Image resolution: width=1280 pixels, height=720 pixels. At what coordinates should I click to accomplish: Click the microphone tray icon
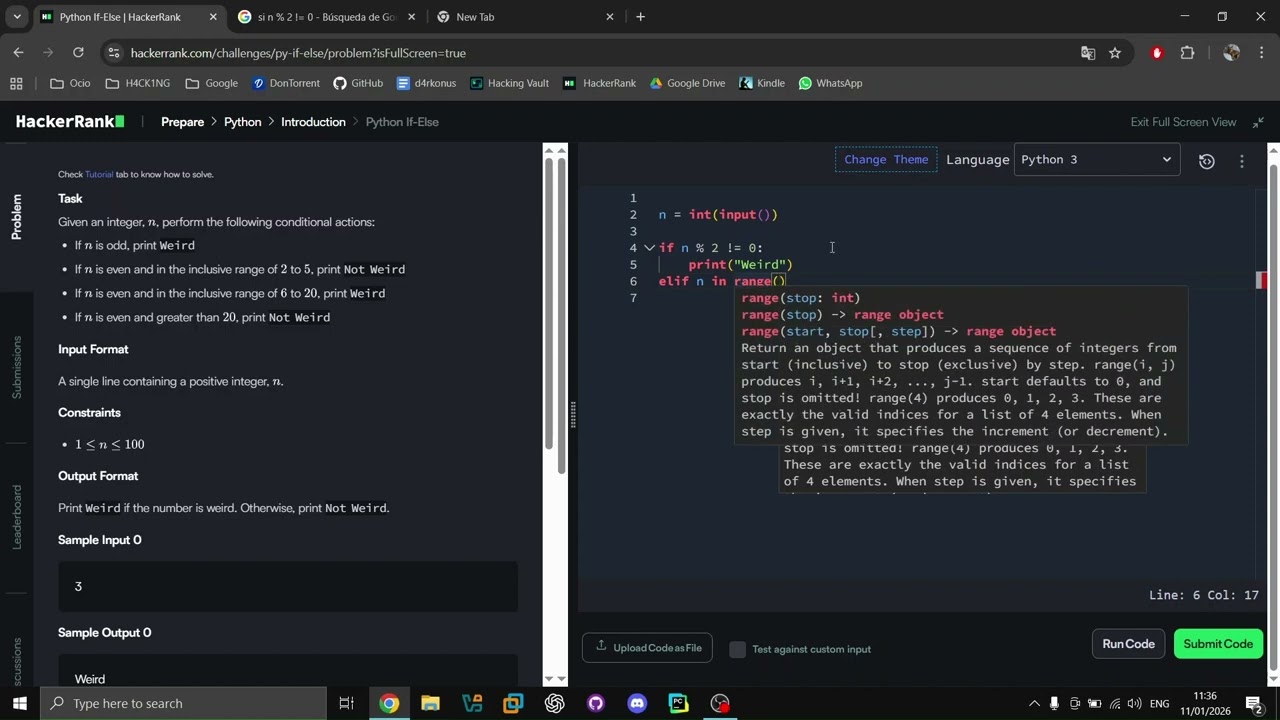tap(1054, 703)
